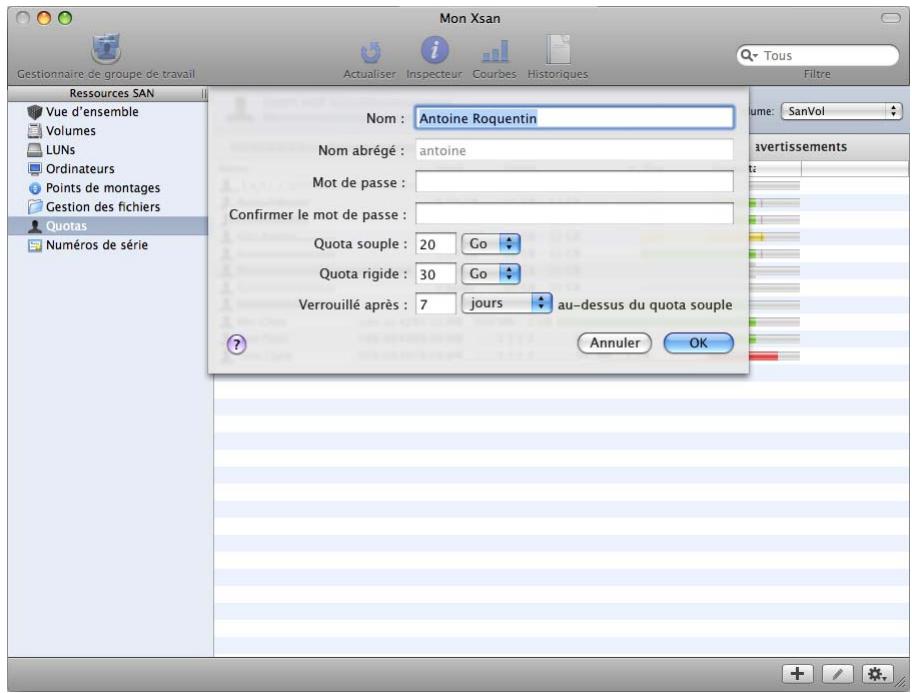
Task: Select LUNs in the sidebar
Action: (51, 150)
